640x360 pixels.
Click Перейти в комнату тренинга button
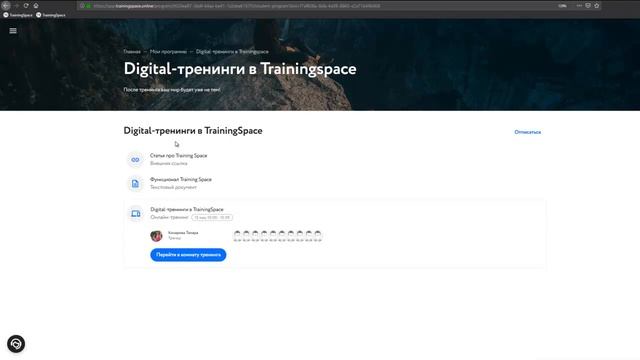point(188,255)
